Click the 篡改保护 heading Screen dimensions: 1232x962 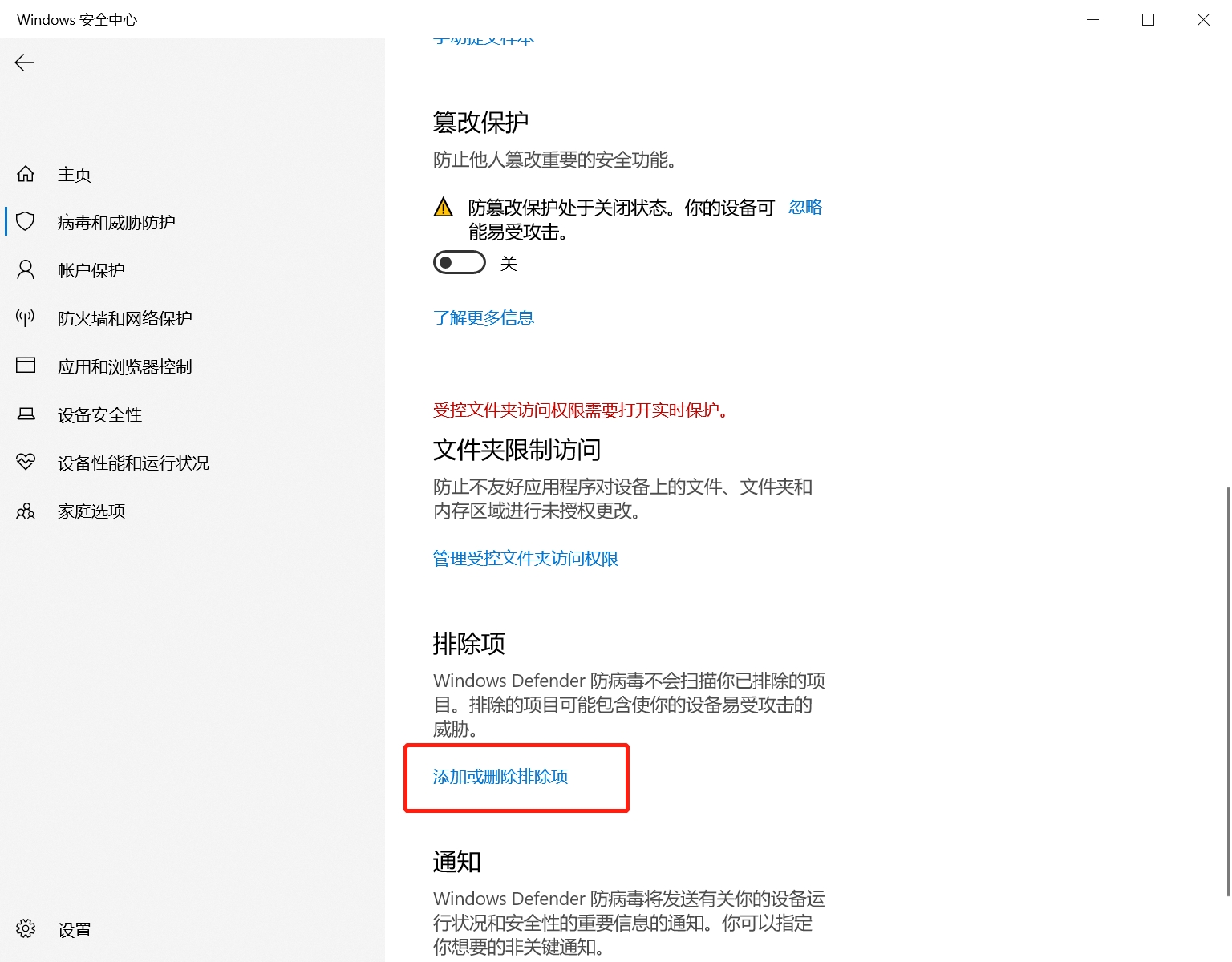[480, 122]
